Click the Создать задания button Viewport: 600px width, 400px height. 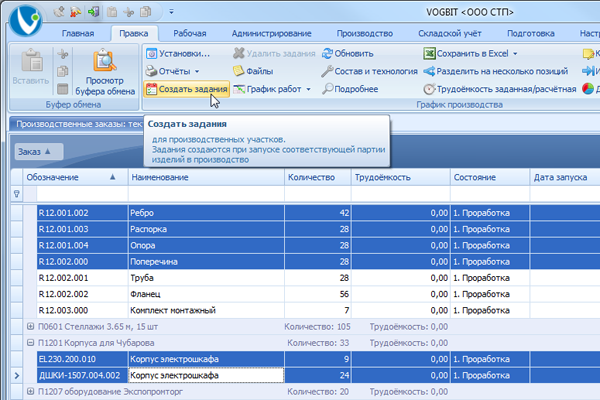187,89
